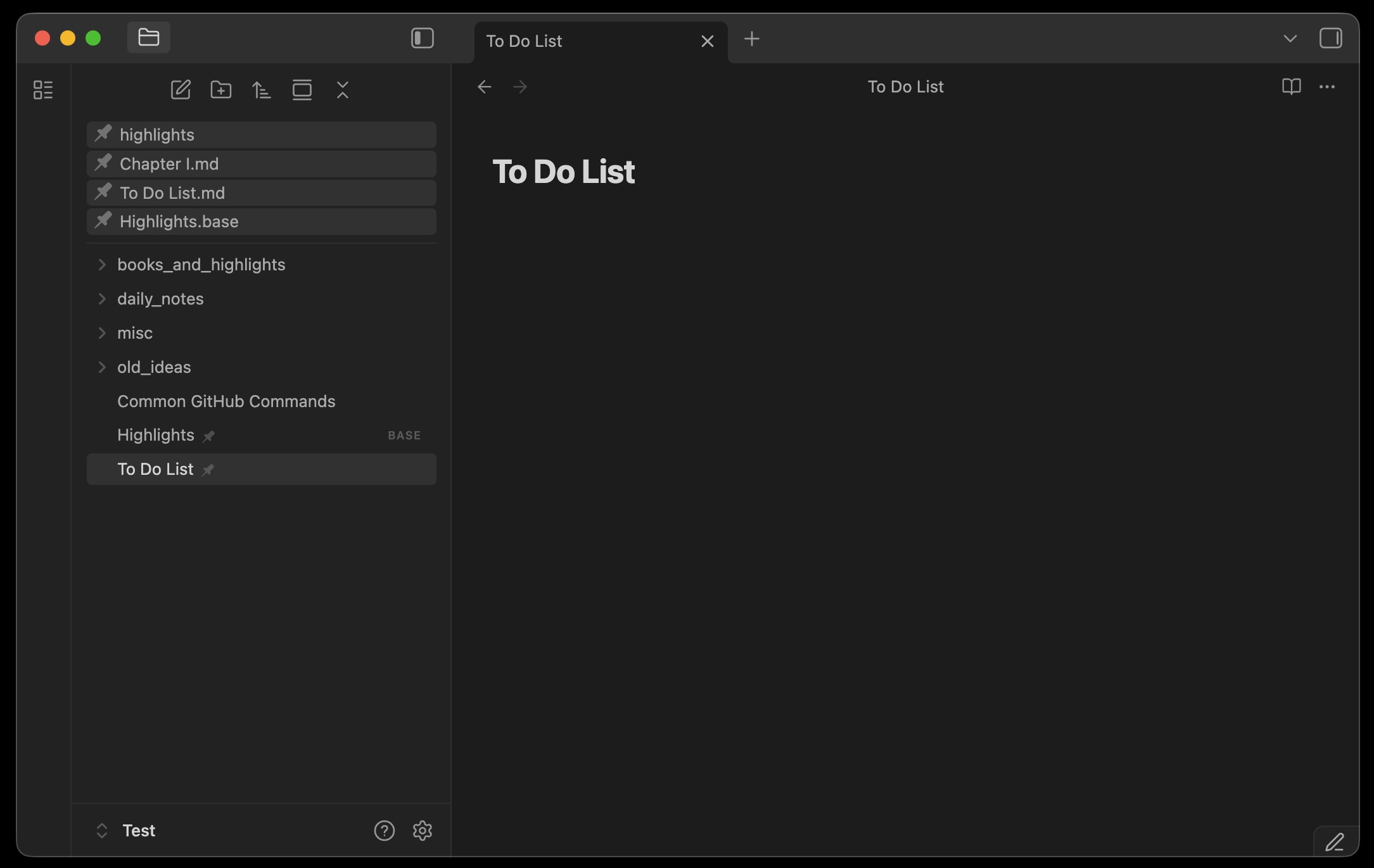Screen dimensions: 1374x868
Task: Toggle edit mode with the pencil status icon
Action: (1335, 842)
